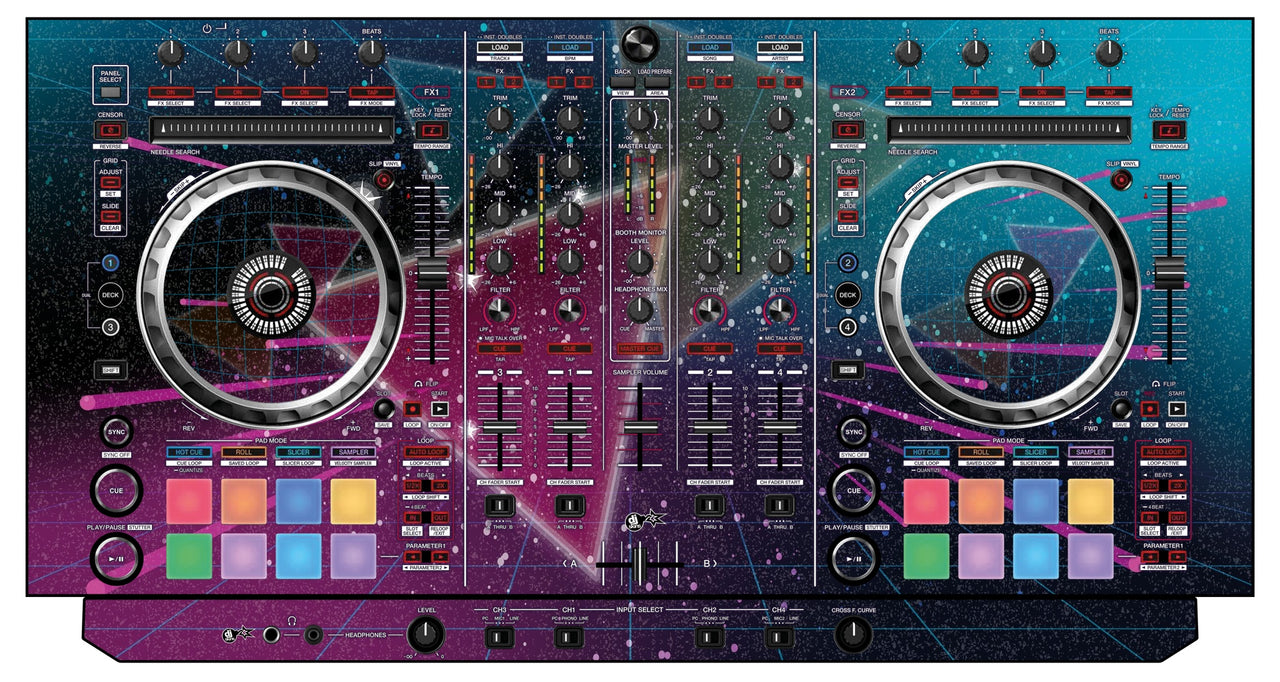1280x682 pixels.
Task: Tap the left deck PARAMETER1 left arrow
Action: coord(413,556)
